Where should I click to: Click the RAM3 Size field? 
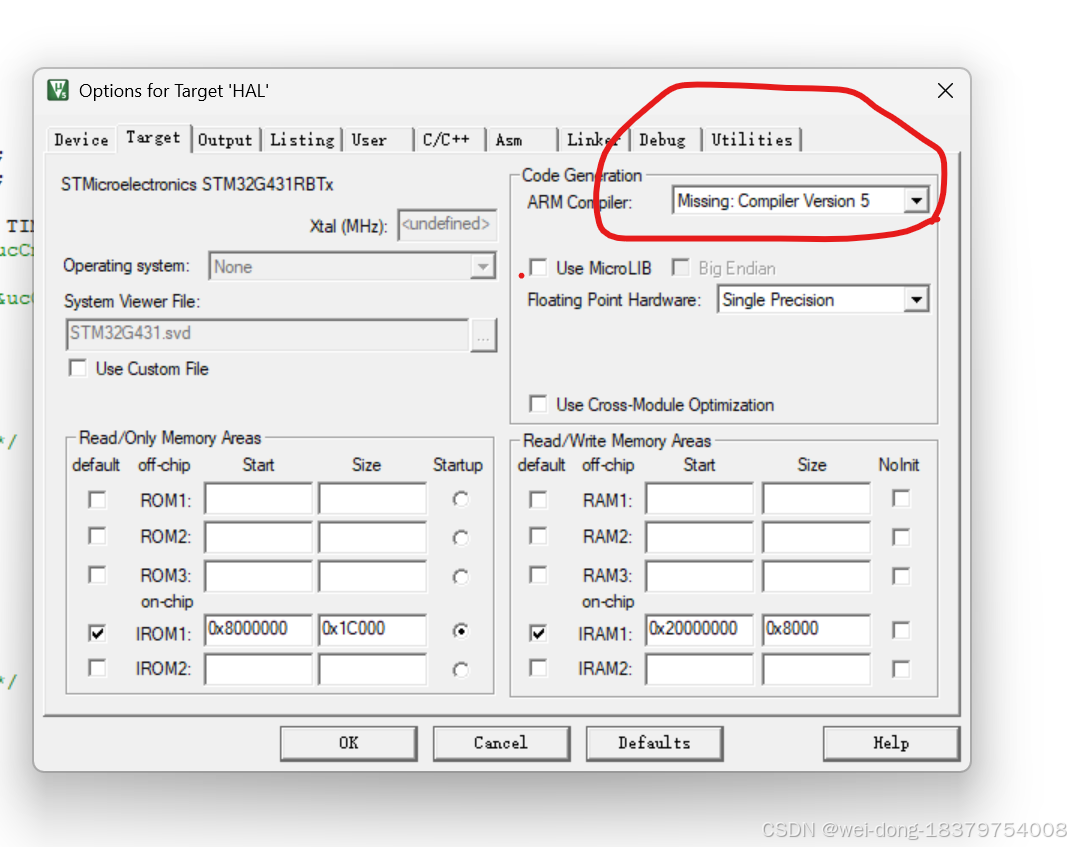tap(816, 576)
